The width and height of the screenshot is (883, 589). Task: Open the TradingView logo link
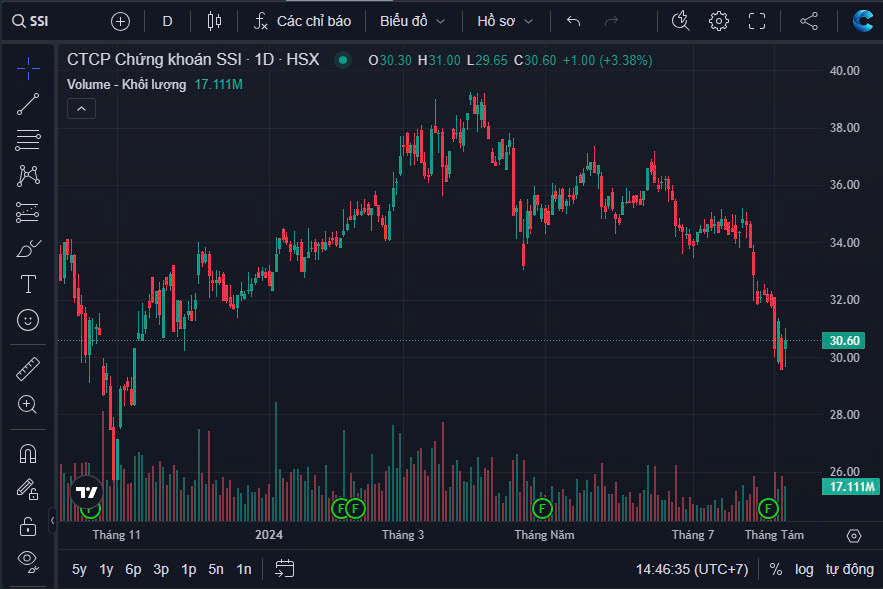(87, 493)
